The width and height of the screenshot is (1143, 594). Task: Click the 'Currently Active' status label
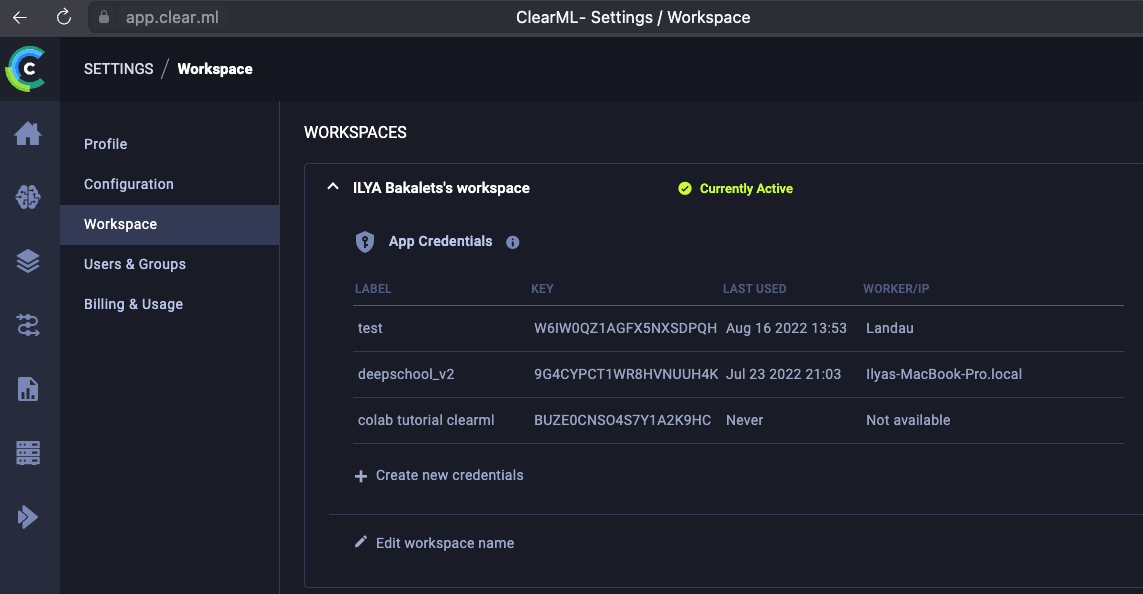(746, 189)
